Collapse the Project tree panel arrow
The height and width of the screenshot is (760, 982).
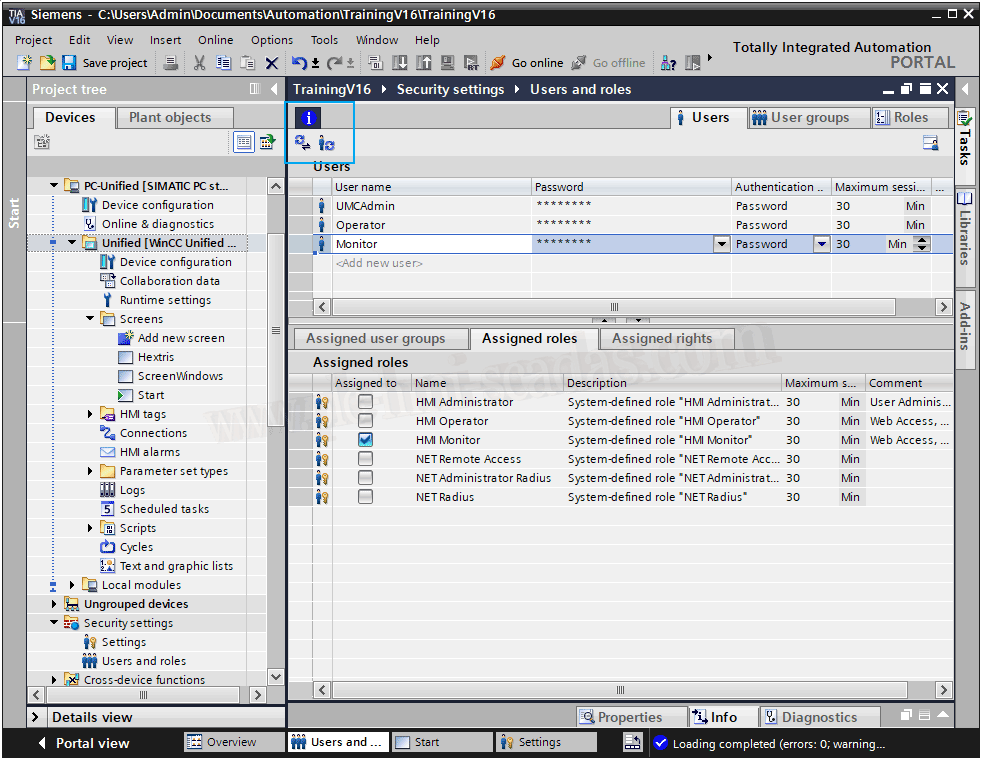(x=272, y=89)
